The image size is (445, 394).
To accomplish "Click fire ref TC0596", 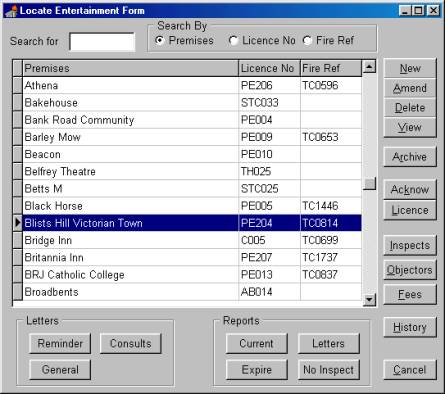I will (x=320, y=86).
